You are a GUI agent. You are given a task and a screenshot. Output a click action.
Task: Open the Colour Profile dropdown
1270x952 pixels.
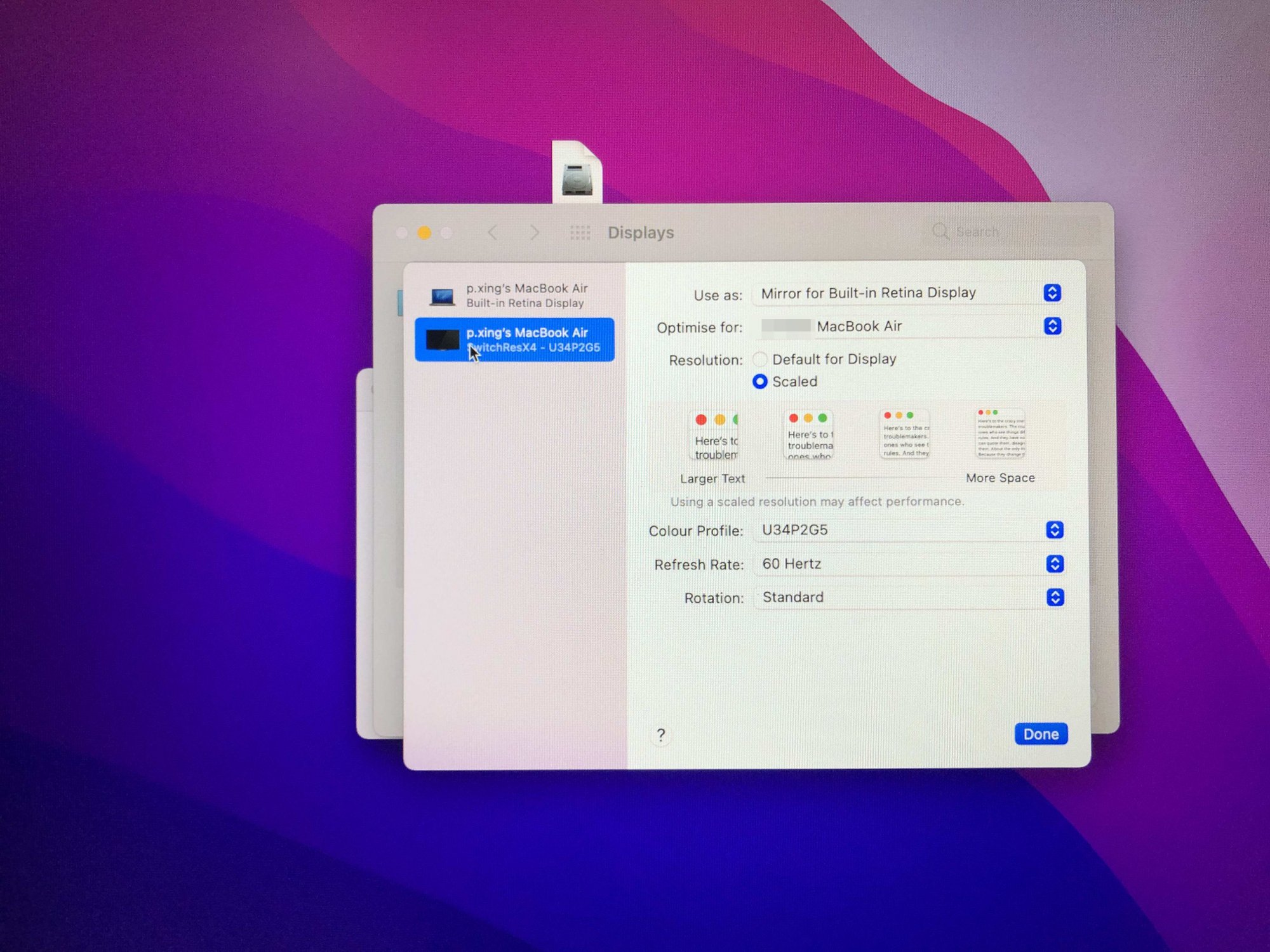(x=909, y=530)
